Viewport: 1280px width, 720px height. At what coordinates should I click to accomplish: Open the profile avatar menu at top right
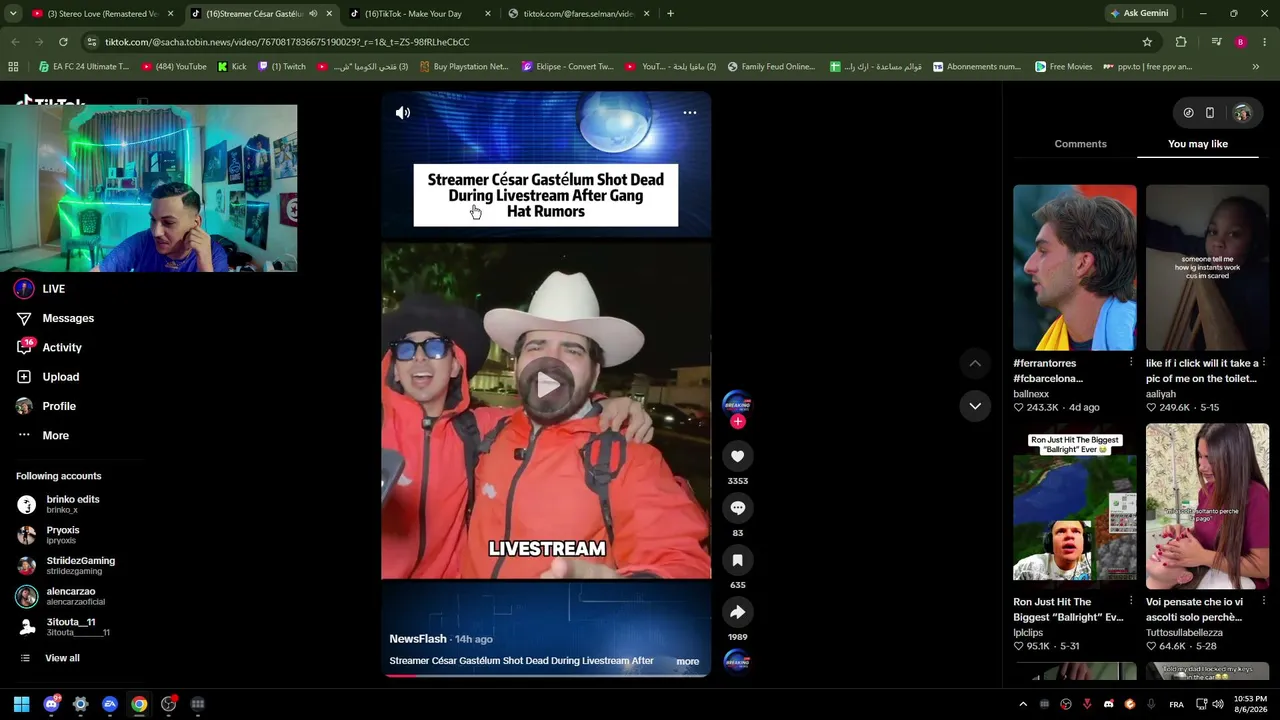tap(1242, 113)
